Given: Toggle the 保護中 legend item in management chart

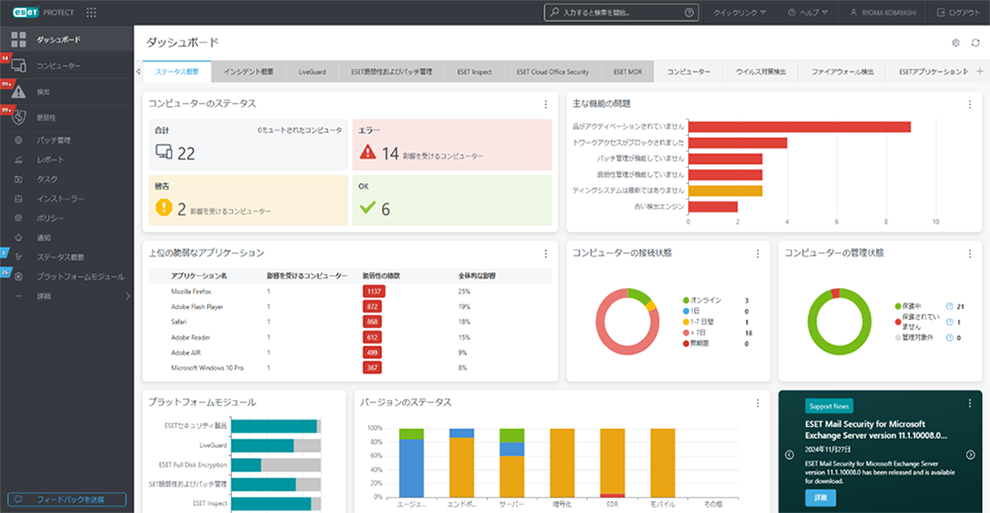Looking at the screenshot, I should pos(910,306).
